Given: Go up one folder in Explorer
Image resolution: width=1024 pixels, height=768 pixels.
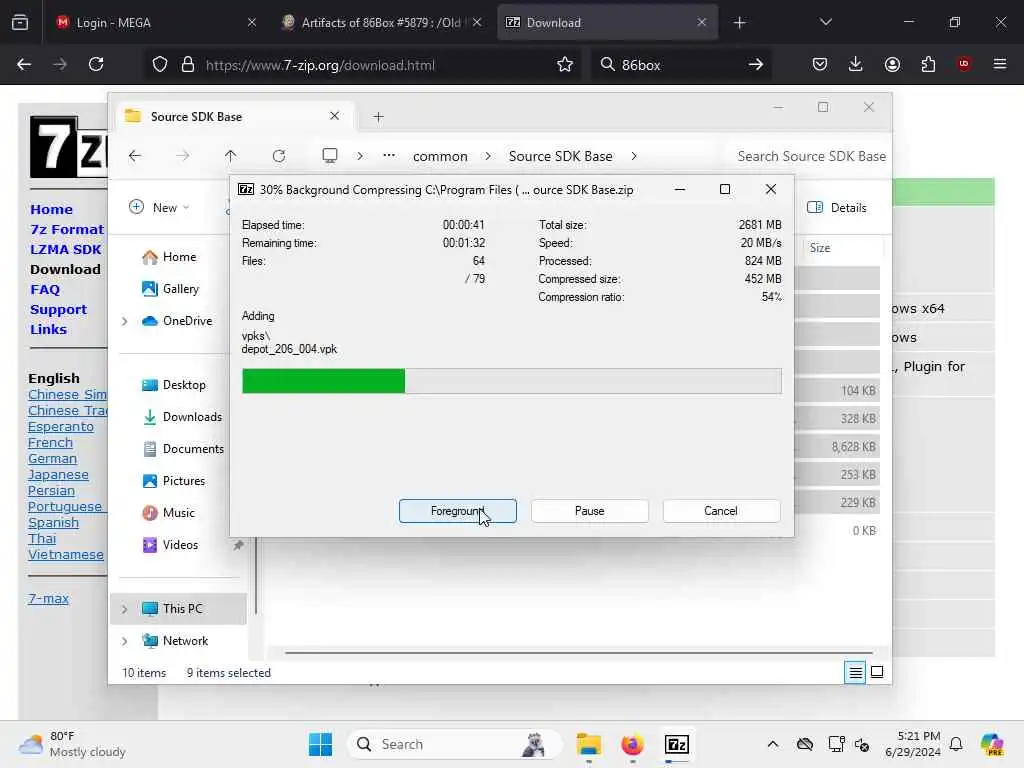Looking at the screenshot, I should click(231, 156).
